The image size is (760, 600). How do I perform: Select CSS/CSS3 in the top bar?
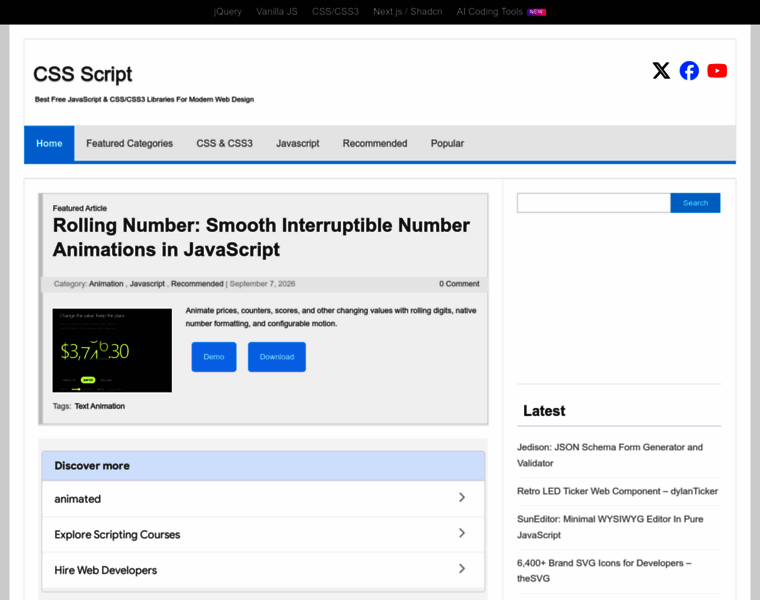(x=335, y=12)
